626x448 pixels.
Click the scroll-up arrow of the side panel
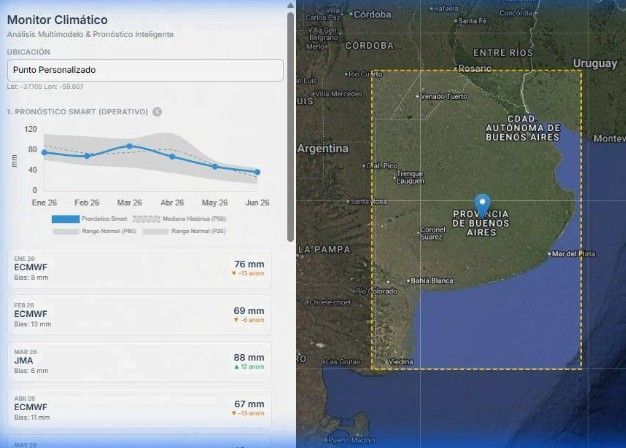291,6
